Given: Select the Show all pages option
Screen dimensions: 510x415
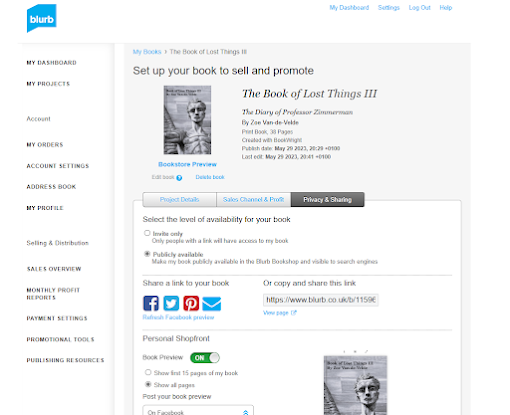Looking at the screenshot, I should coord(148,384).
